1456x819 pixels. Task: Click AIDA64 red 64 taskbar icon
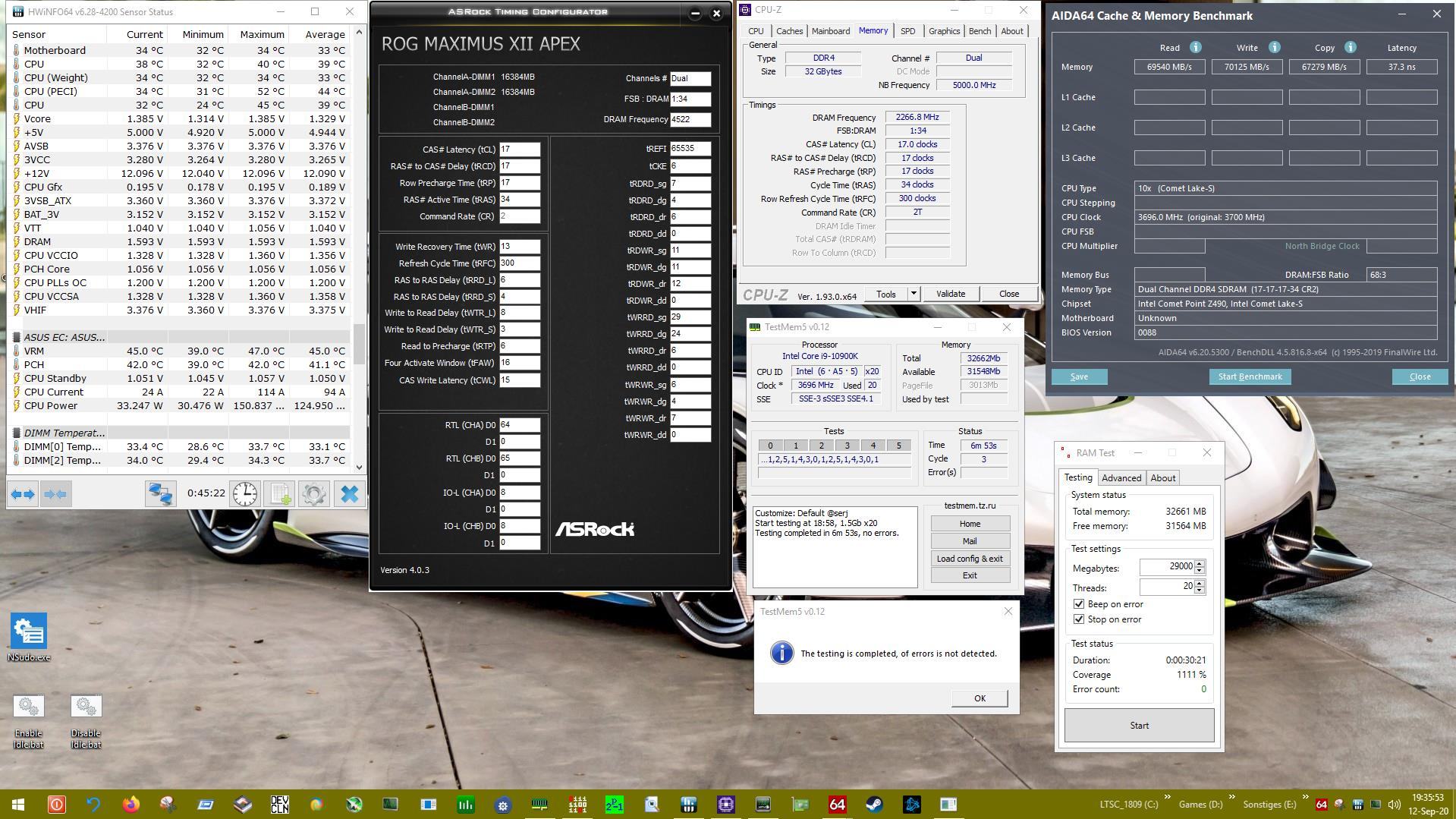pyautogui.click(x=837, y=805)
